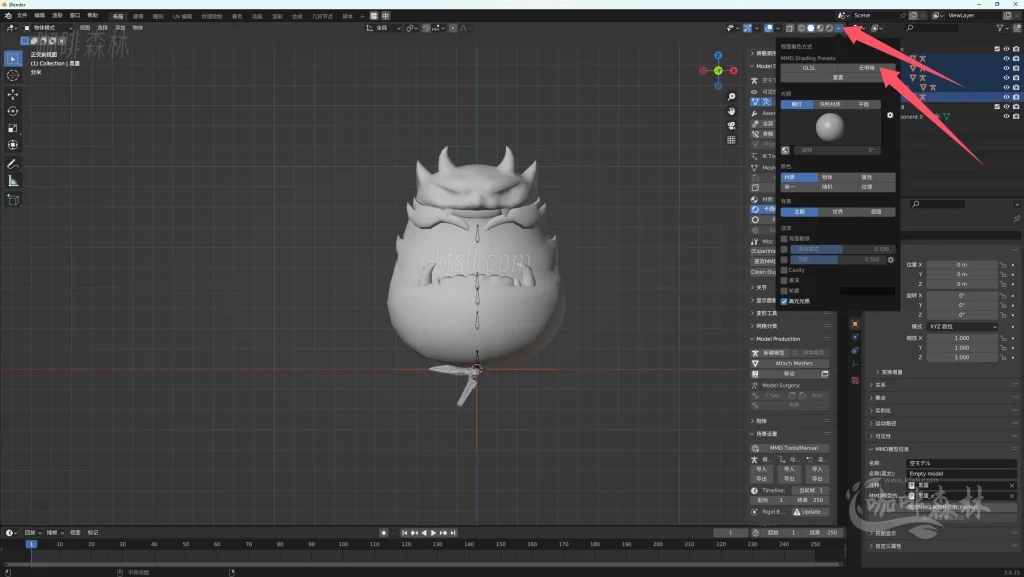Click the 0.500 shadow intensity slider
The height and width of the screenshot is (577, 1024).
[x=837, y=260]
